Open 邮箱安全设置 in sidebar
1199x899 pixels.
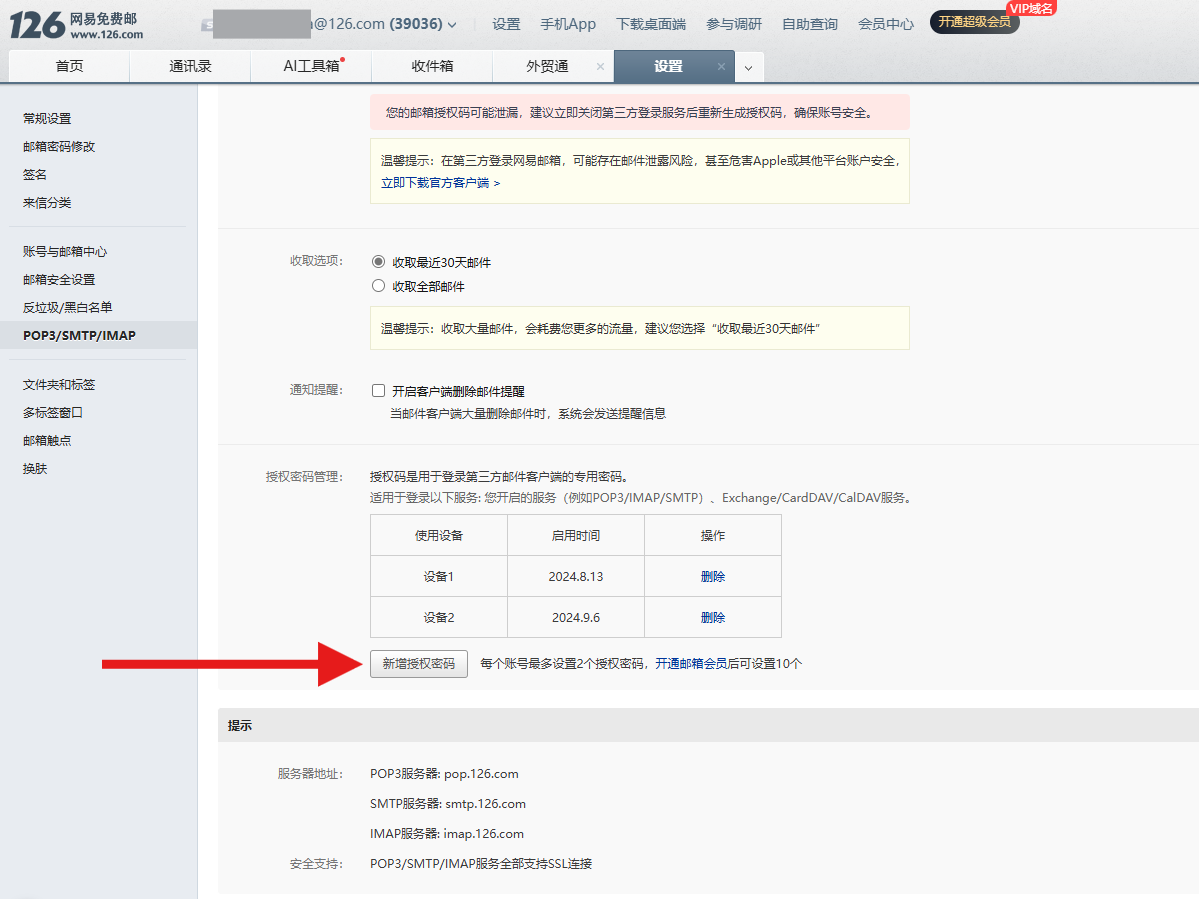click(59, 280)
